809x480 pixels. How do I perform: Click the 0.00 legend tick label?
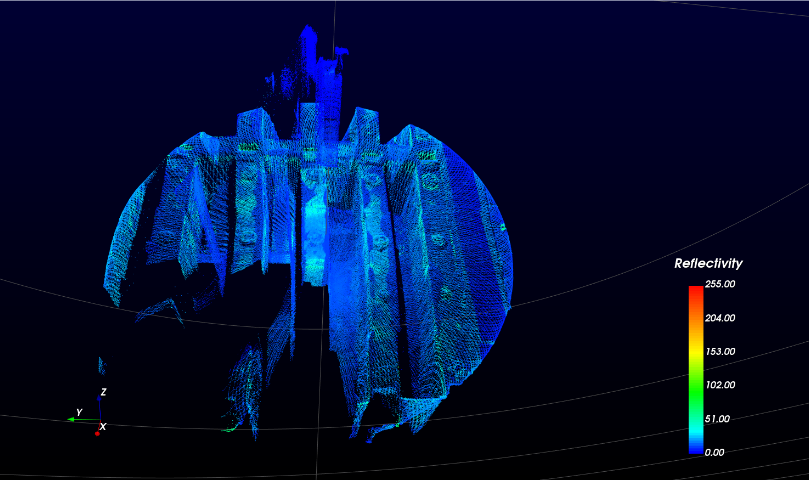pyautogui.click(x=724, y=452)
